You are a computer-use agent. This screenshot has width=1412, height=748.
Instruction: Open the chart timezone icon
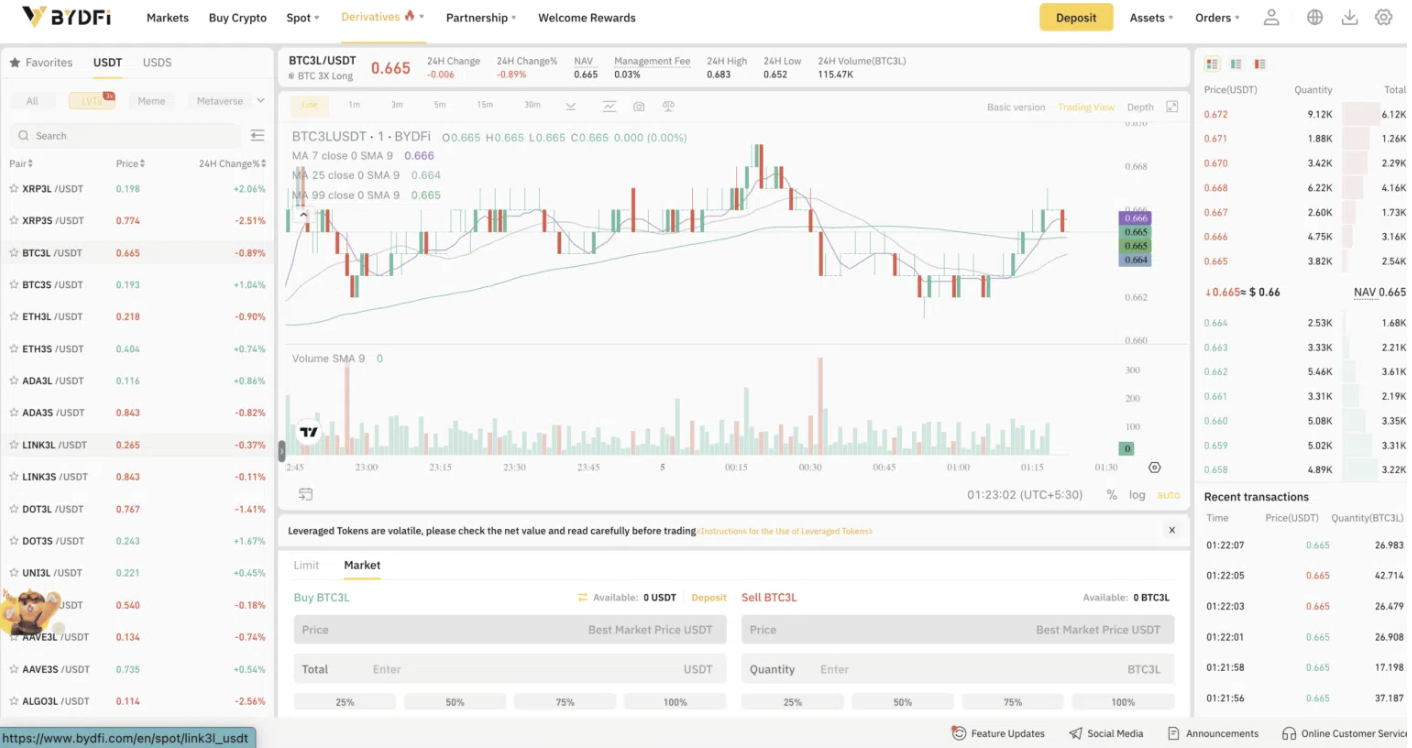[x=306, y=494]
